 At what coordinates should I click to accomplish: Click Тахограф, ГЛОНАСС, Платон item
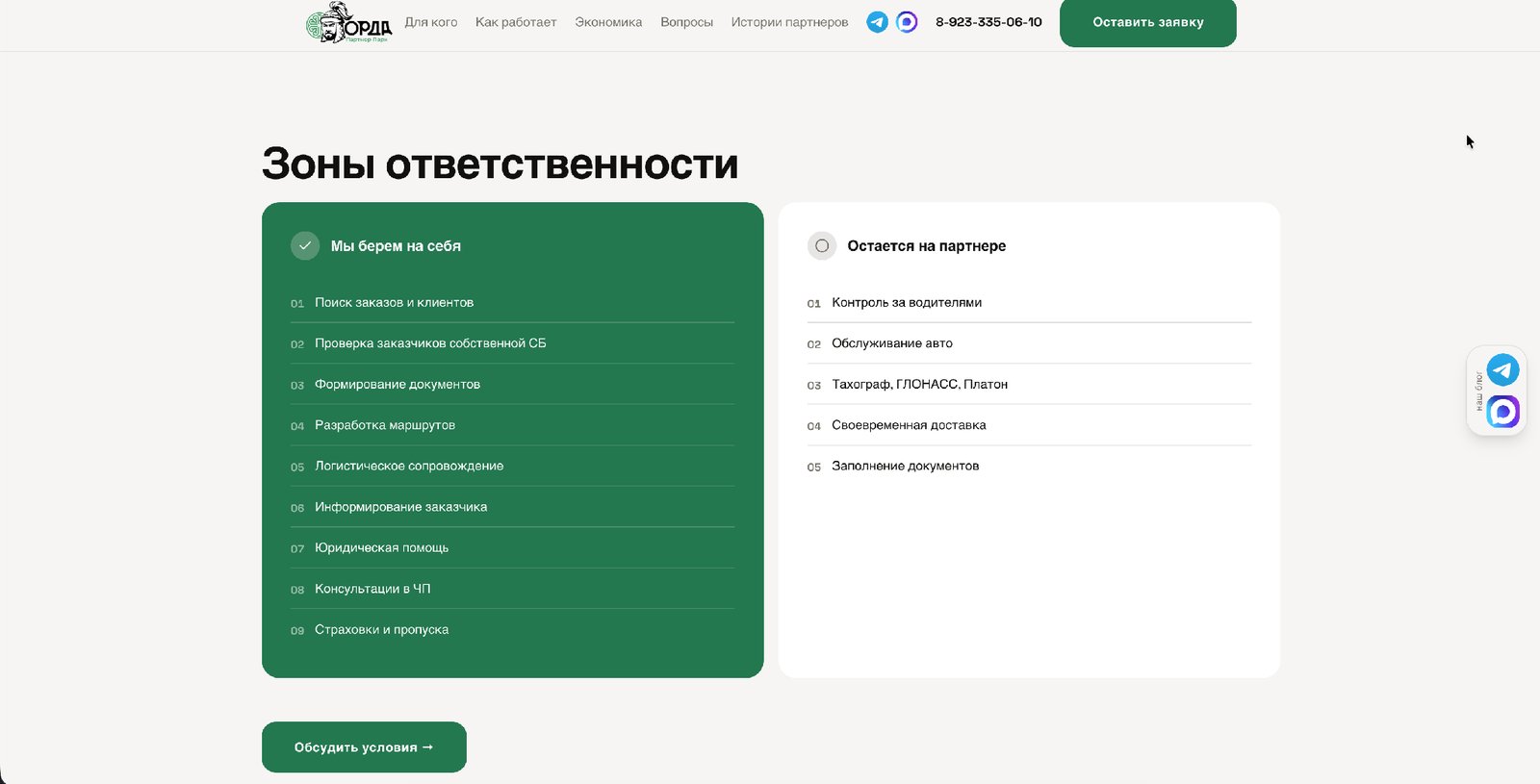1029,384
